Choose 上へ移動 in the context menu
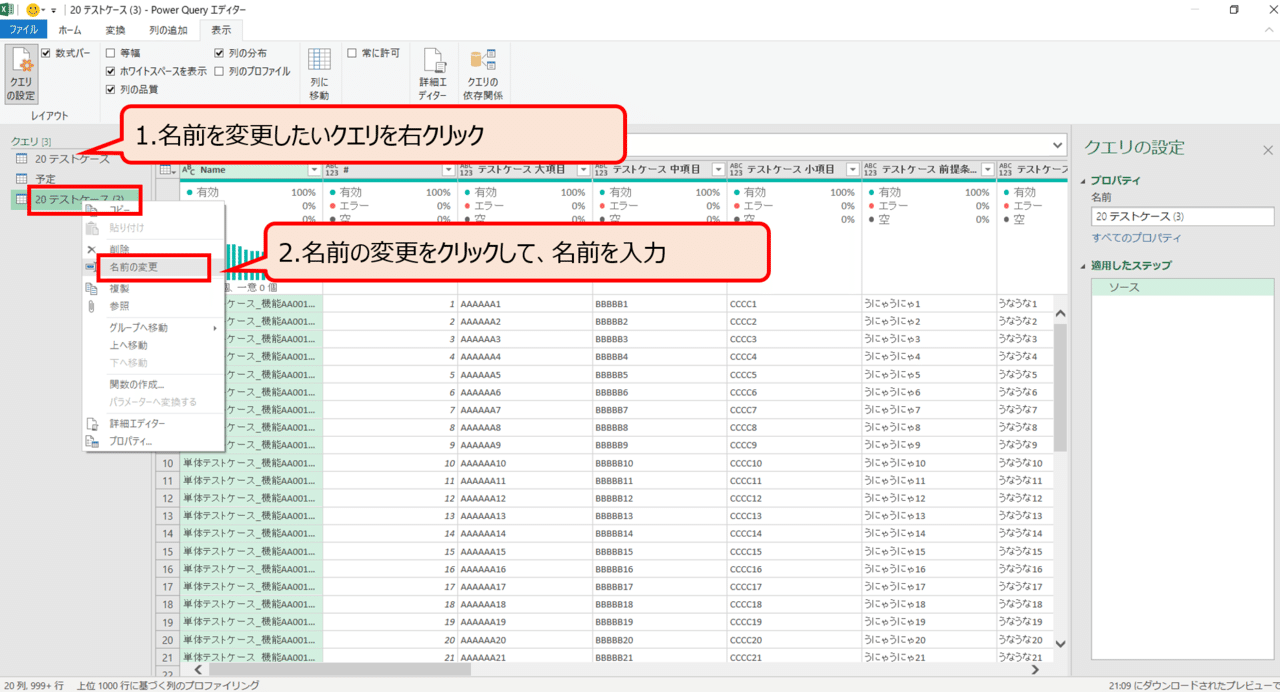This screenshot has width=1280, height=692. pos(153,345)
